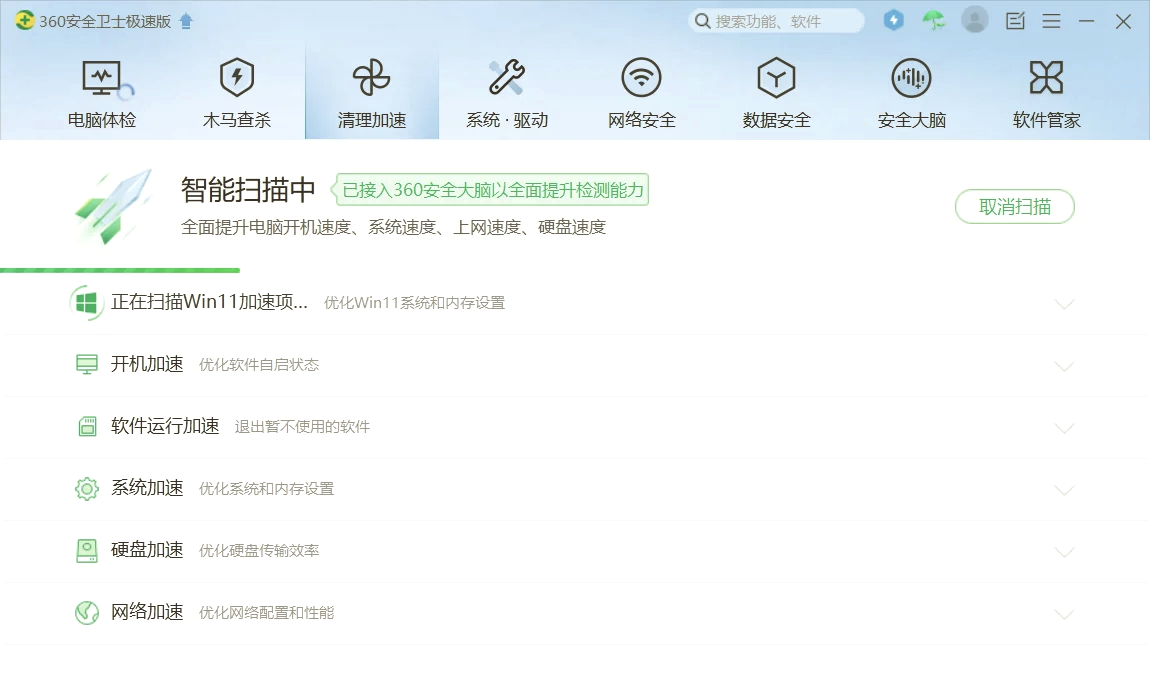The height and width of the screenshot is (695, 1150).
Task: Click the Windows logo scanning icon
Action: 87,303
